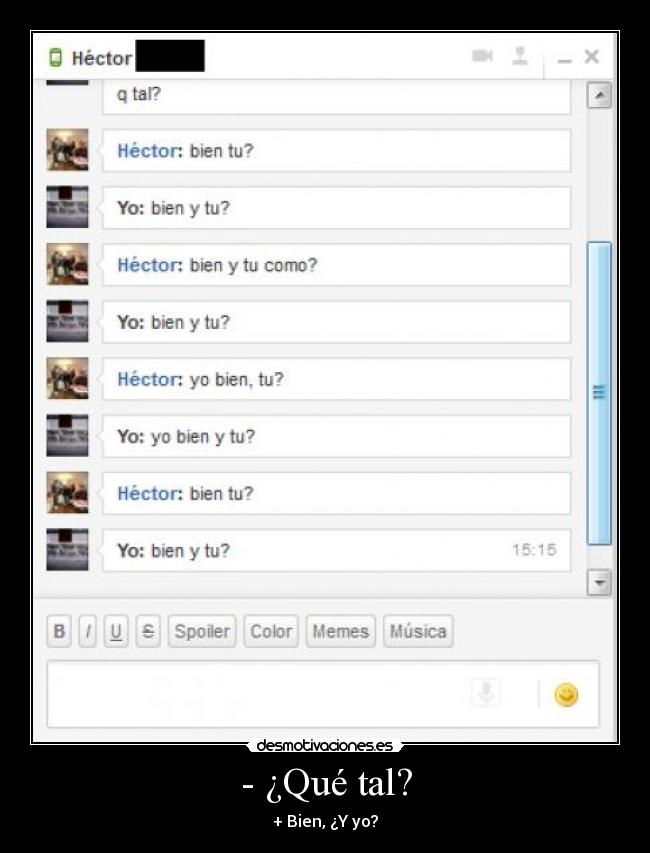This screenshot has width=650, height=853.
Task: Open the Color picker button
Action: pos(271,631)
